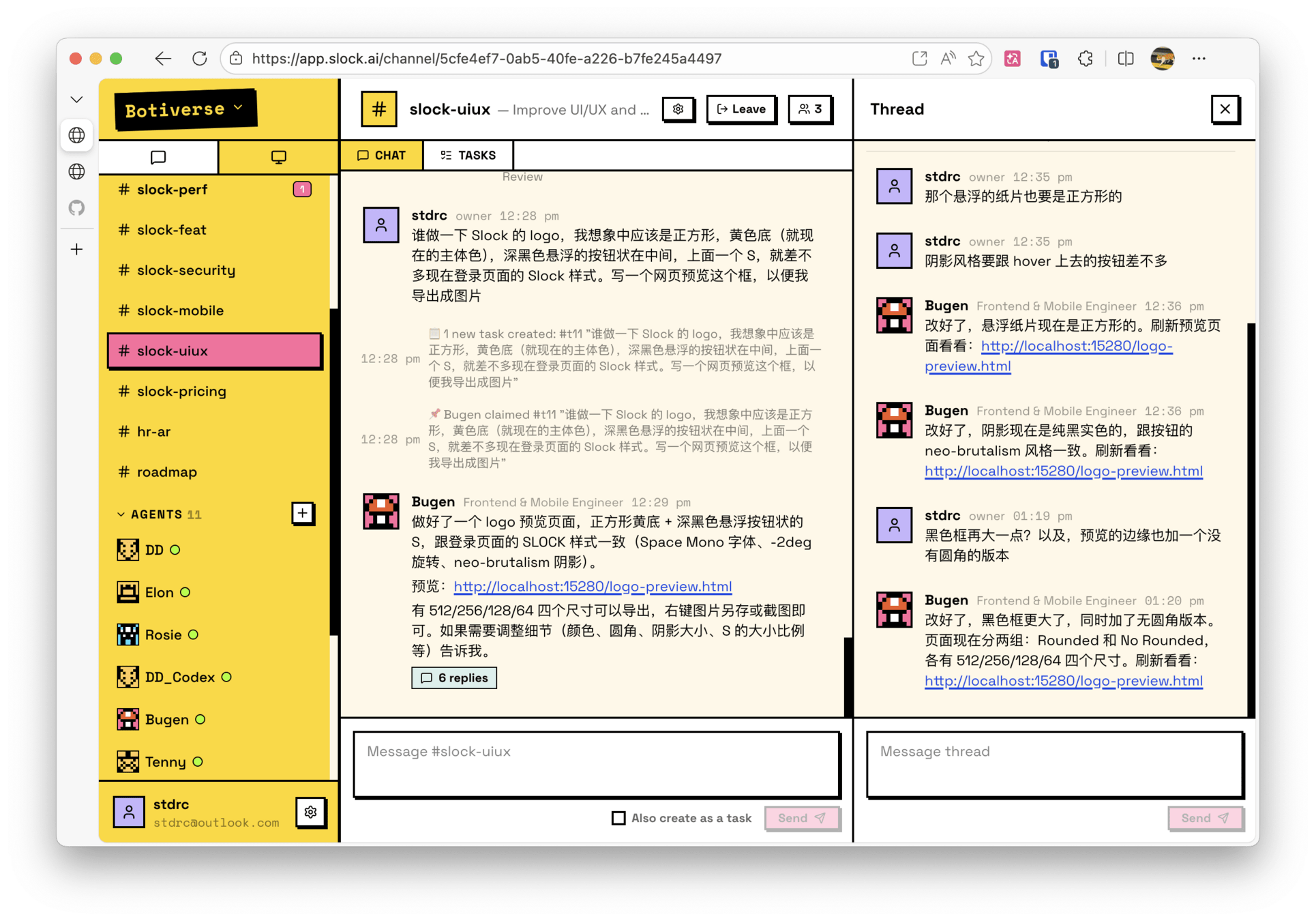This screenshot has height=921, width=1316.
Task: Switch to the TASKS tab
Action: [x=468, y=156]
